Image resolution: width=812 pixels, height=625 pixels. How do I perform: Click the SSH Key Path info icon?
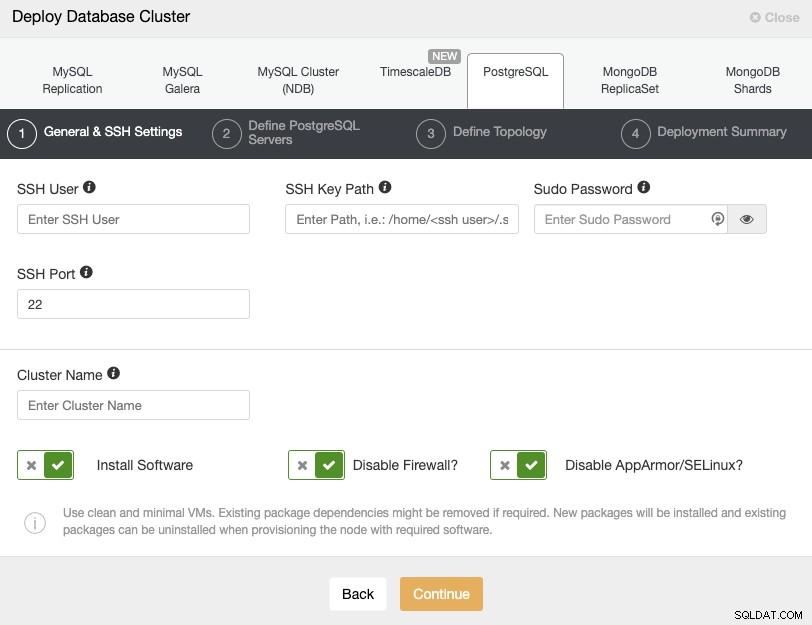pos(385,187)
